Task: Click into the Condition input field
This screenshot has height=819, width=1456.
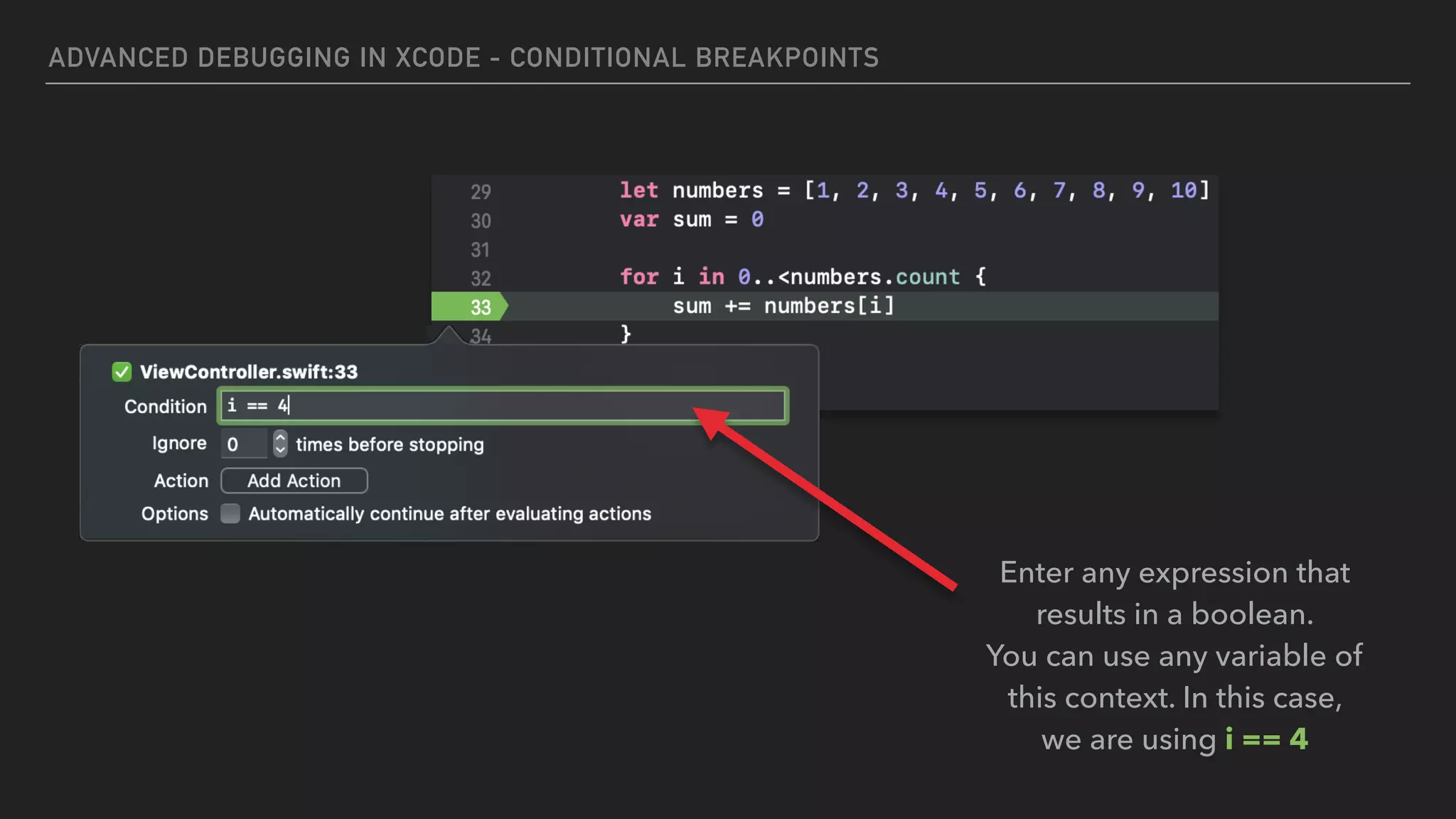Action: (503, 406)
